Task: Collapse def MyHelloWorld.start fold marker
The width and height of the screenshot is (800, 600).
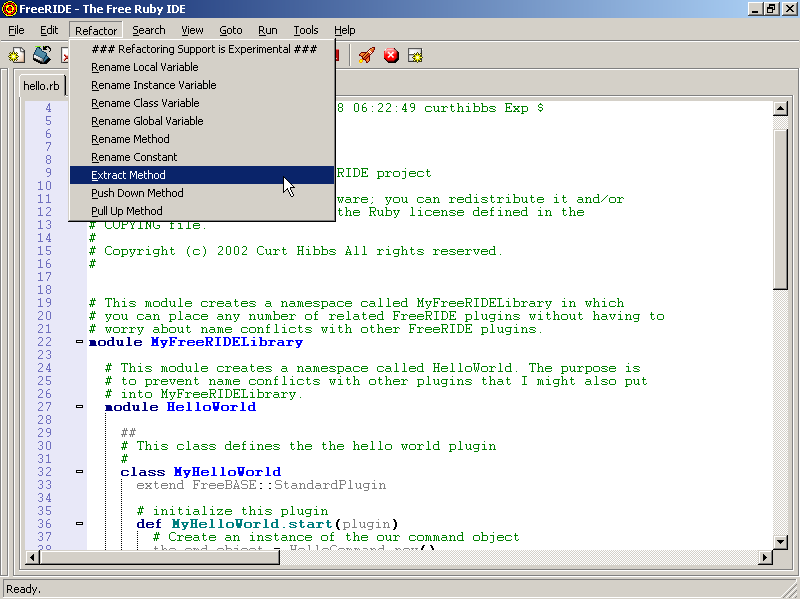Action: pyautogui.click(x=79, y=523)
